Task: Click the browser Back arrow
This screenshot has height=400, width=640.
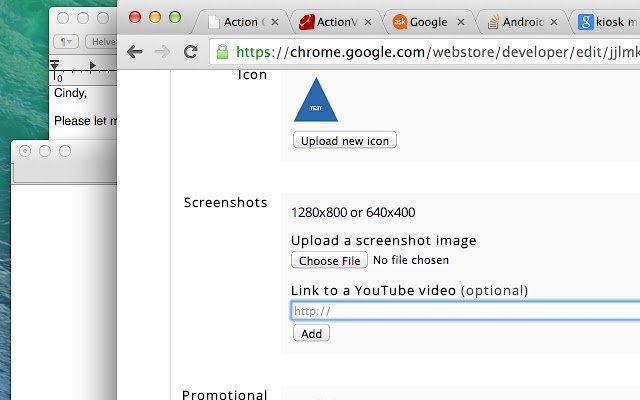Action: pos(134,52)
